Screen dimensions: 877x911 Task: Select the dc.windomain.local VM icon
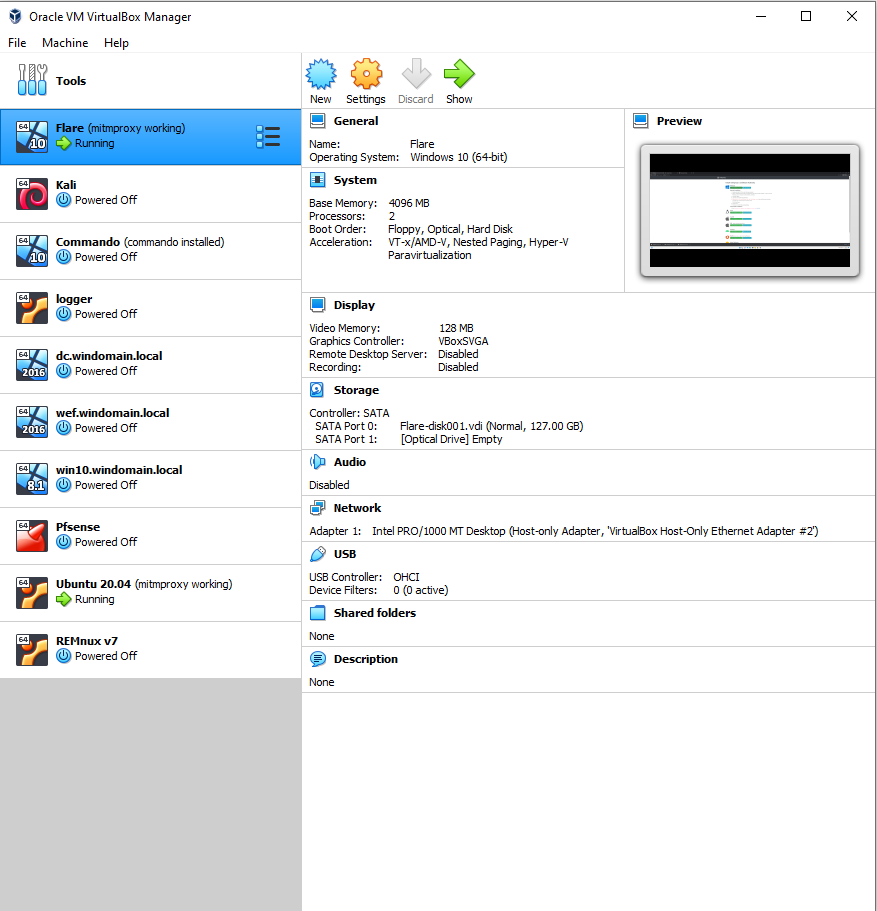(32, 364)
